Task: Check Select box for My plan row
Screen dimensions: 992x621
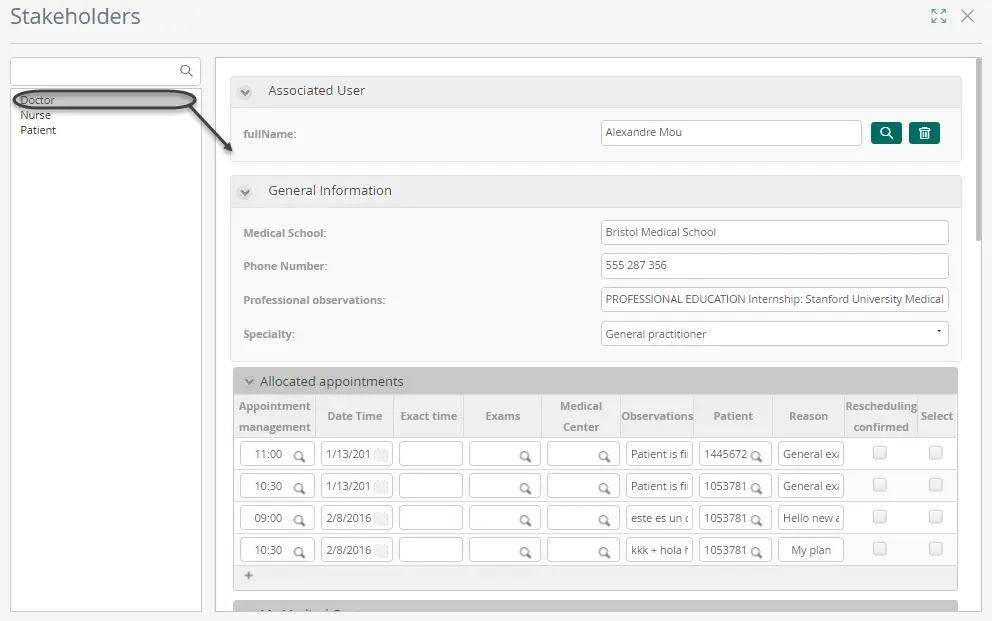Action: (x=936, y=549)
